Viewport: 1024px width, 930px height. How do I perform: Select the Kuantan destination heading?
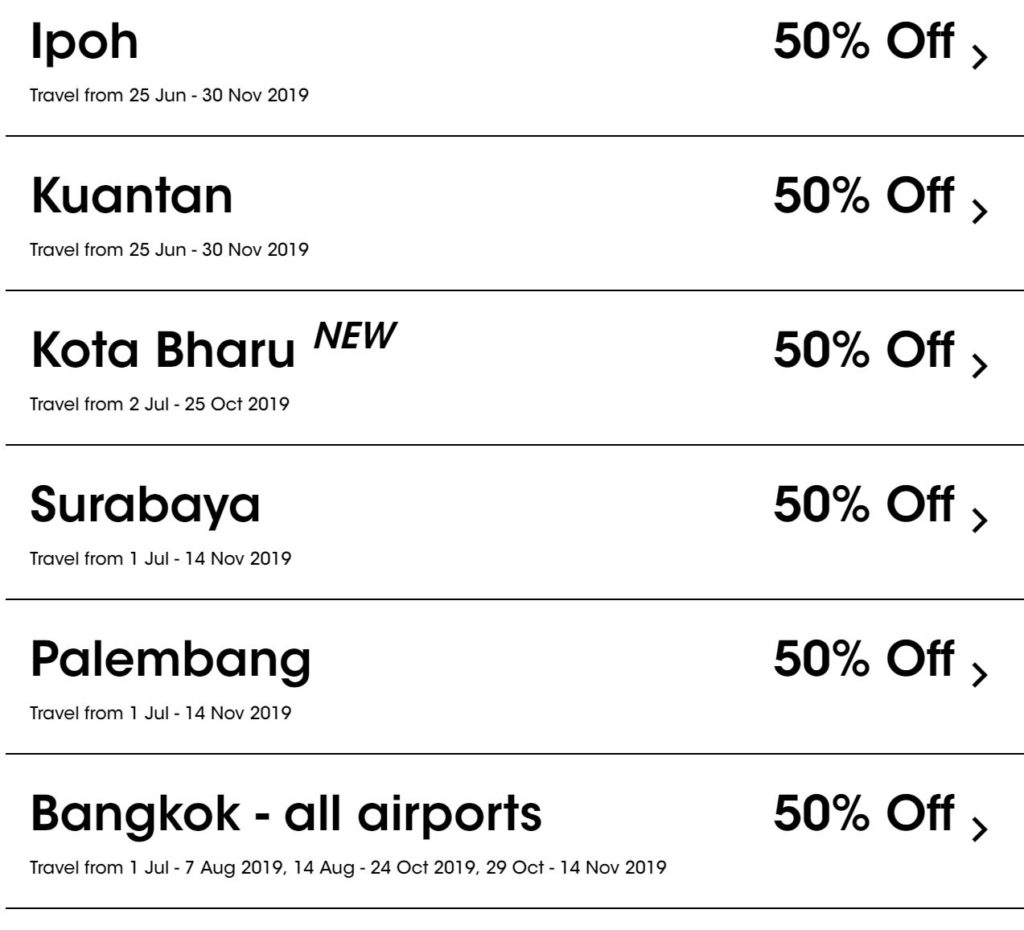(131, 196)
